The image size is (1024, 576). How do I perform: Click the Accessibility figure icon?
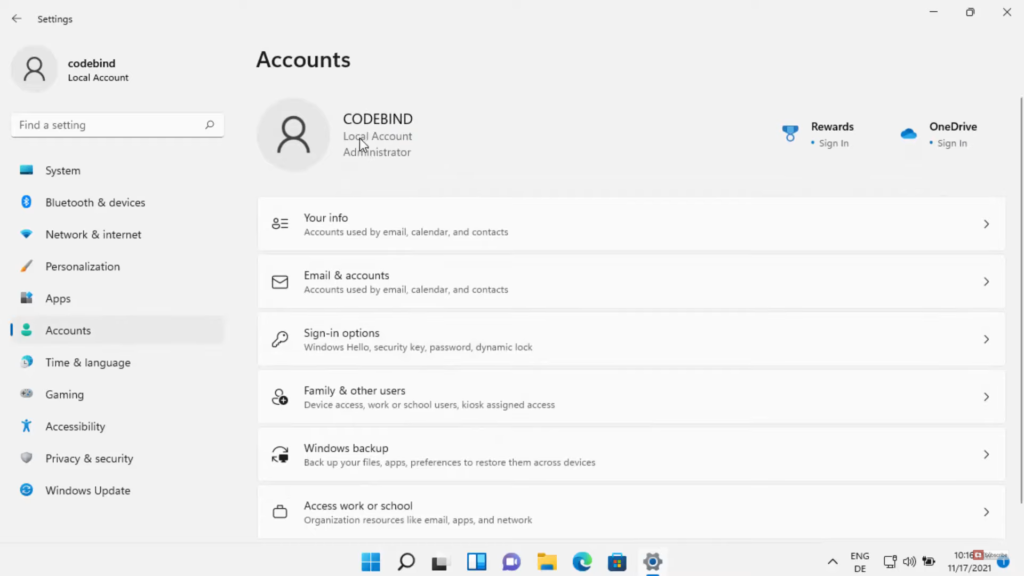click(26, 426)
